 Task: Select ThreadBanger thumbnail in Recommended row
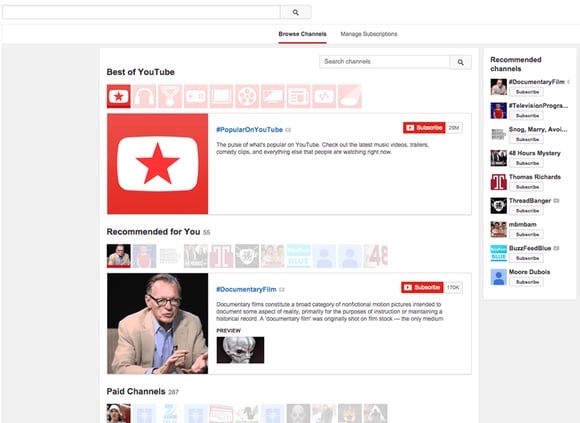point(247,256)
